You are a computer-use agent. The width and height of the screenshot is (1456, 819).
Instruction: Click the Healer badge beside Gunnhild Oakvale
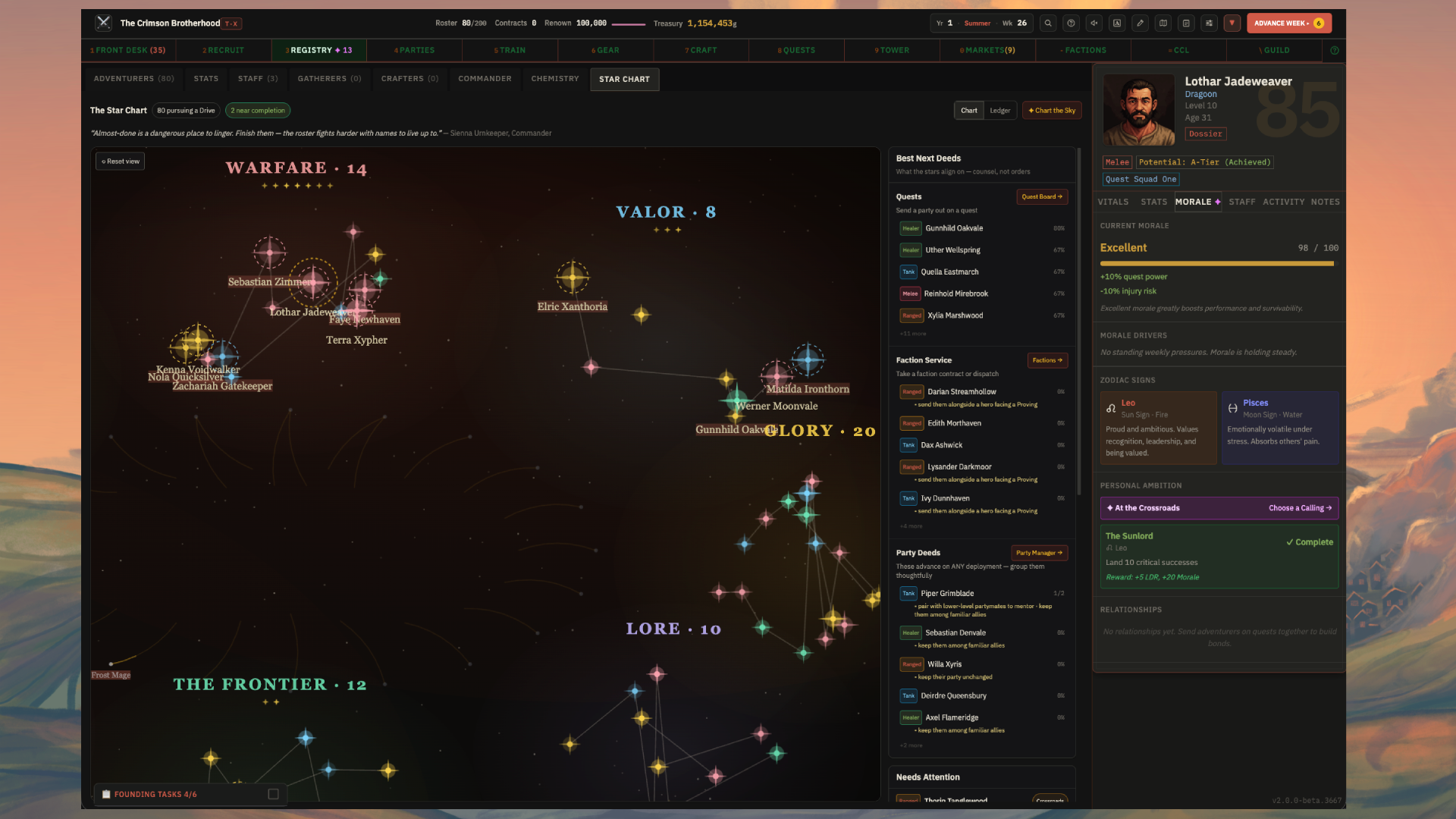pos(910,228)
